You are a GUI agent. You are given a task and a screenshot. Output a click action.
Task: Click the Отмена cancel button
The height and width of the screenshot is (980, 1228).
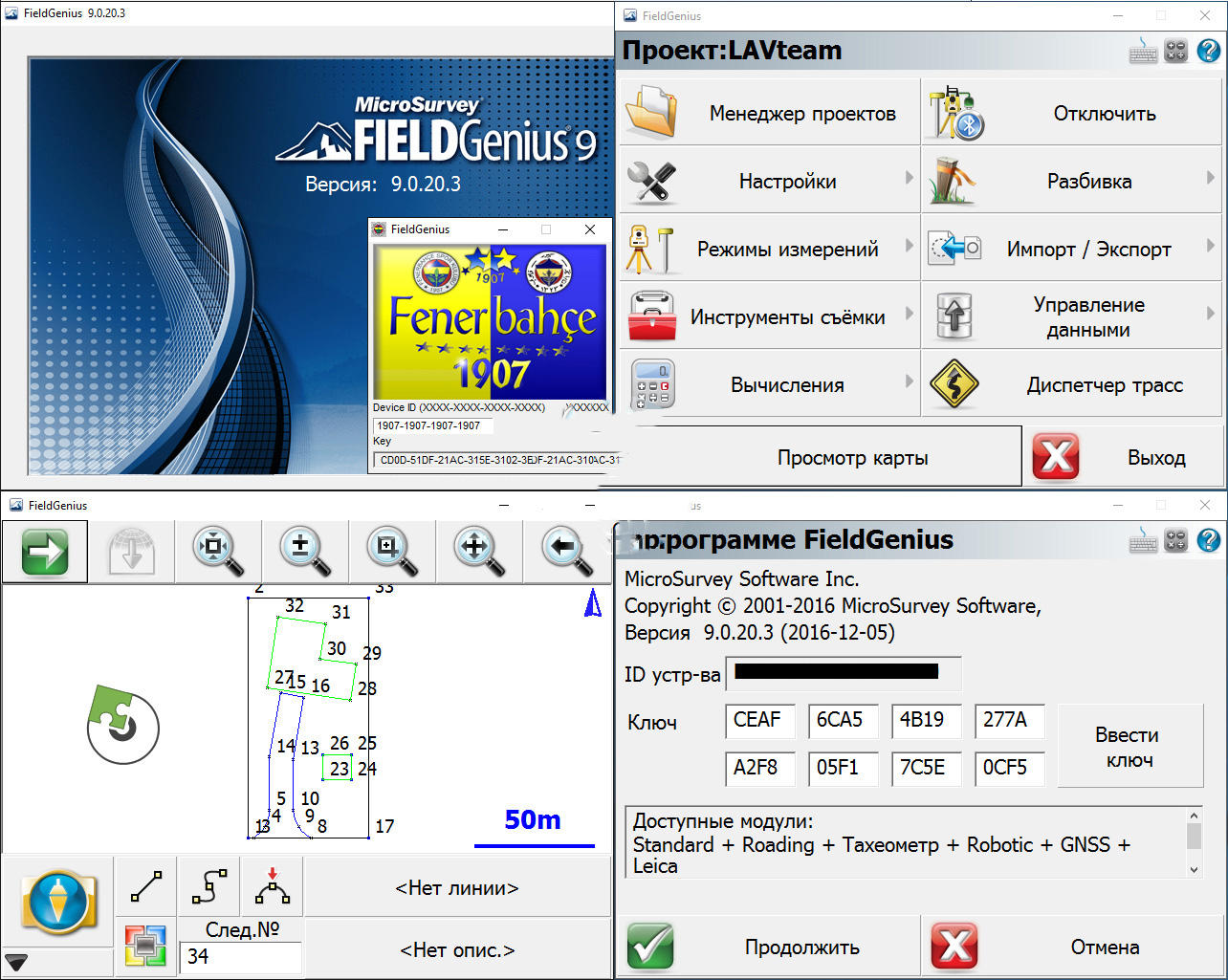[x=1073, y=947]
